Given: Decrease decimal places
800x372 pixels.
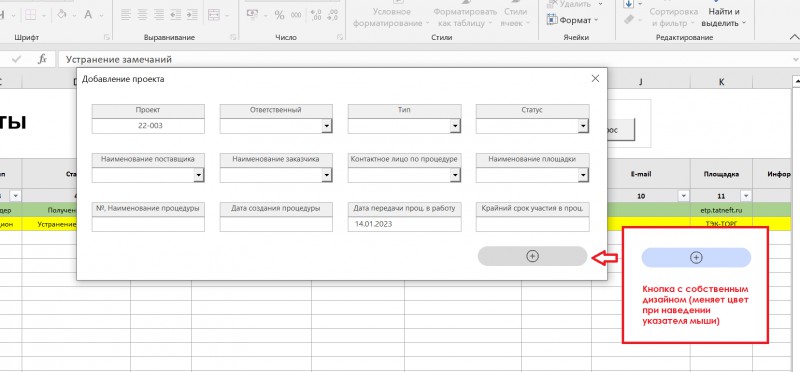Looking at the screenshot, I should 333,15.
